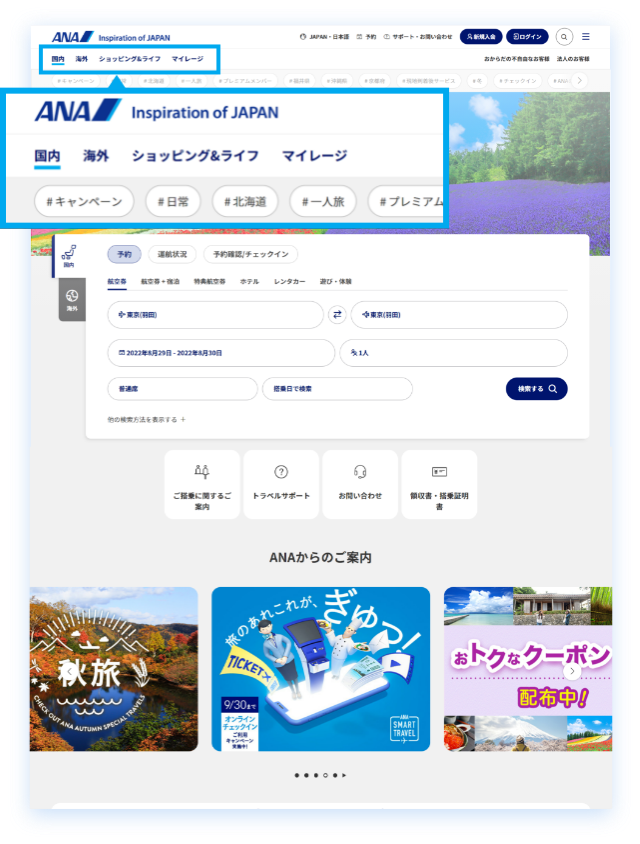Swap departure and arrival airports
Screen dimensions: 640x844
[338, 315]
